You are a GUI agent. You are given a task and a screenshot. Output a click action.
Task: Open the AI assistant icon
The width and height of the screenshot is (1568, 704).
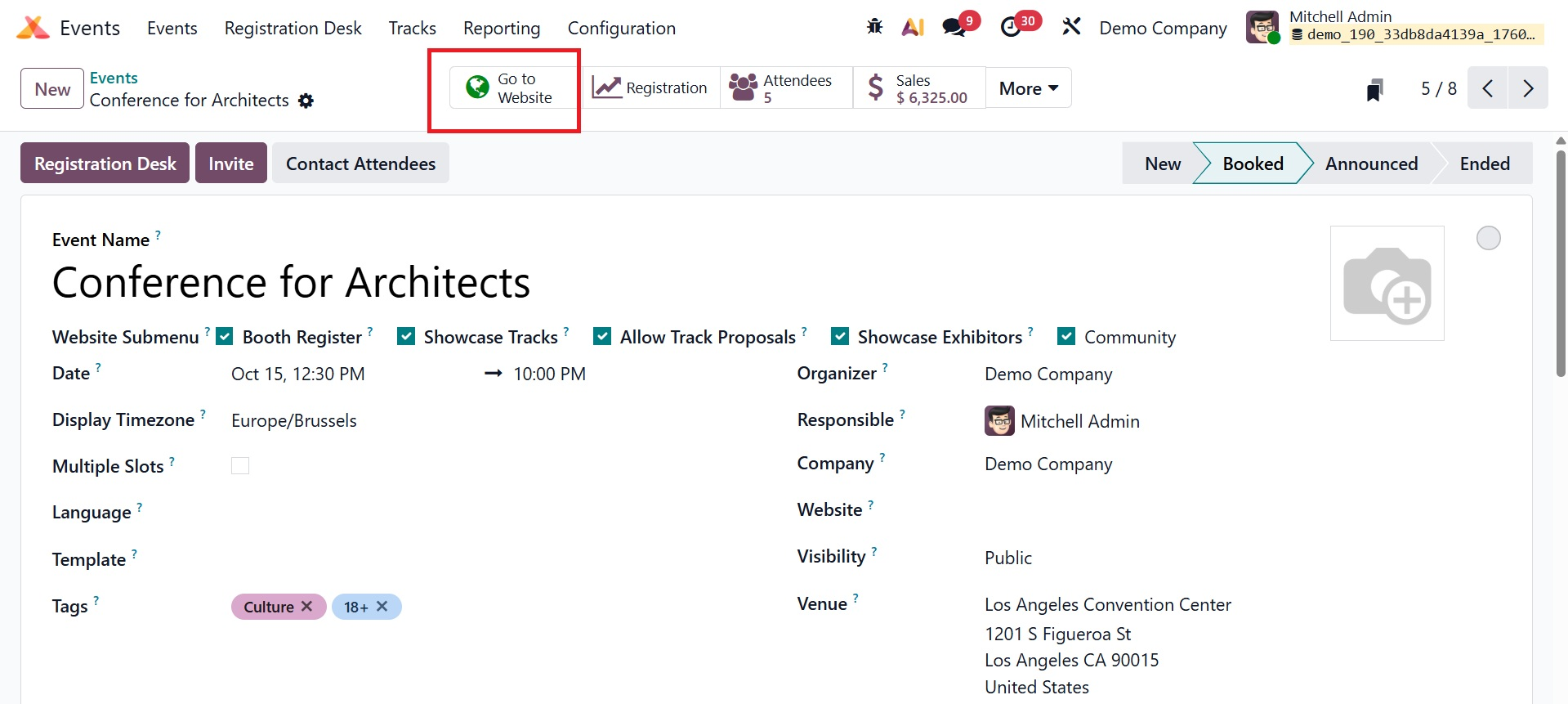click(913, 27)
